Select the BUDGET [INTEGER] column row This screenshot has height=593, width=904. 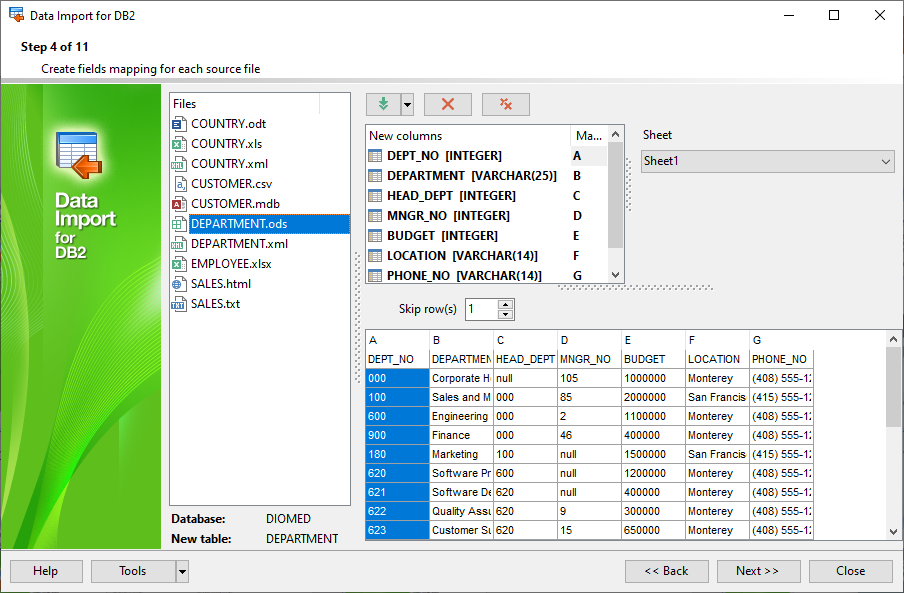(442, 236)
